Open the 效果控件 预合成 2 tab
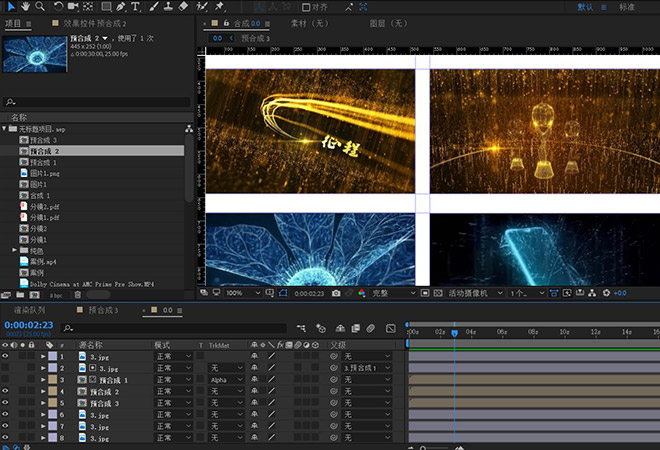 (x=96, y=22)
